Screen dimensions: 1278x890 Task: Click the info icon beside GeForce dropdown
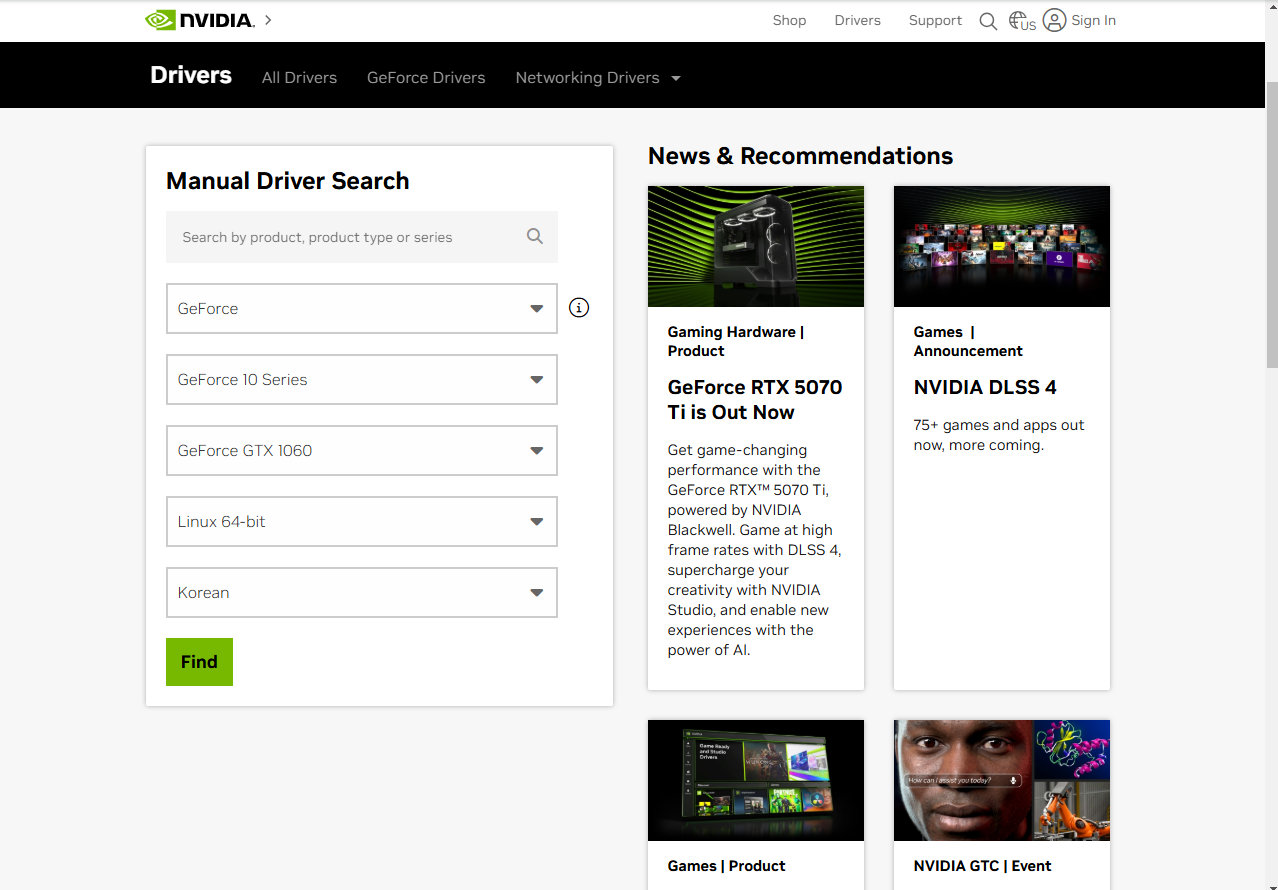[x=579, y=308]
